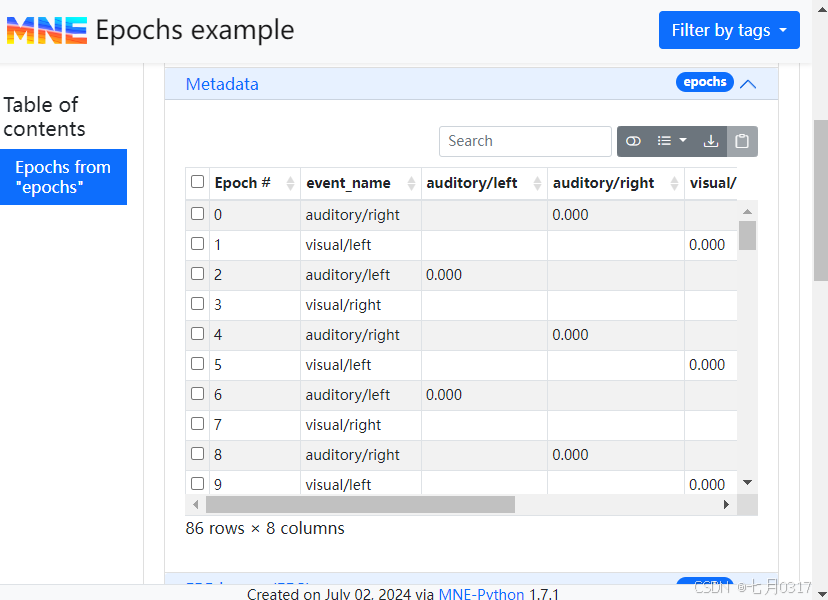Click into the table Search field
Viewport: 828px width, 600px height.
525,142
